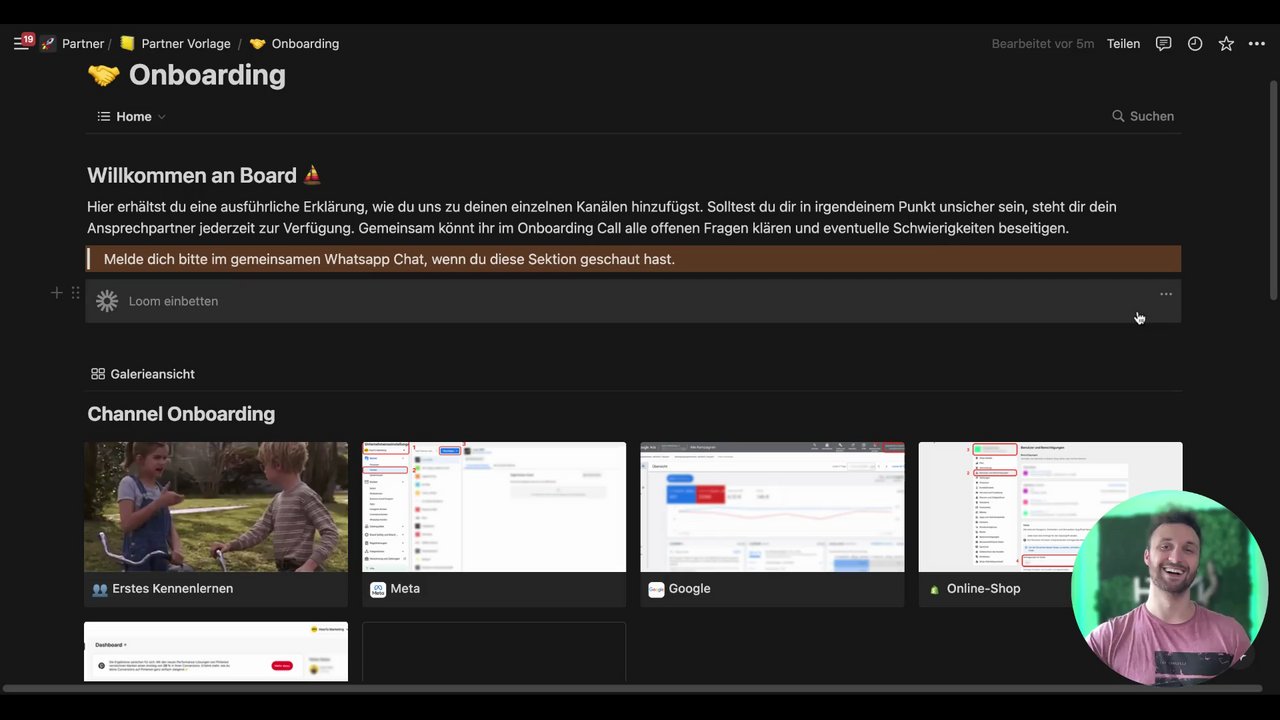Screen dimensions: 1280x720
Task: Open the Loom embed block's three-dot menu
Action: coord(1166,294)
